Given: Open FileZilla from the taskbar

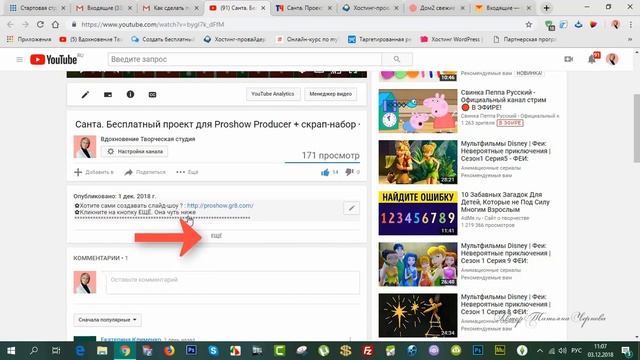Looking at the screenshot, I should (368, 351).
